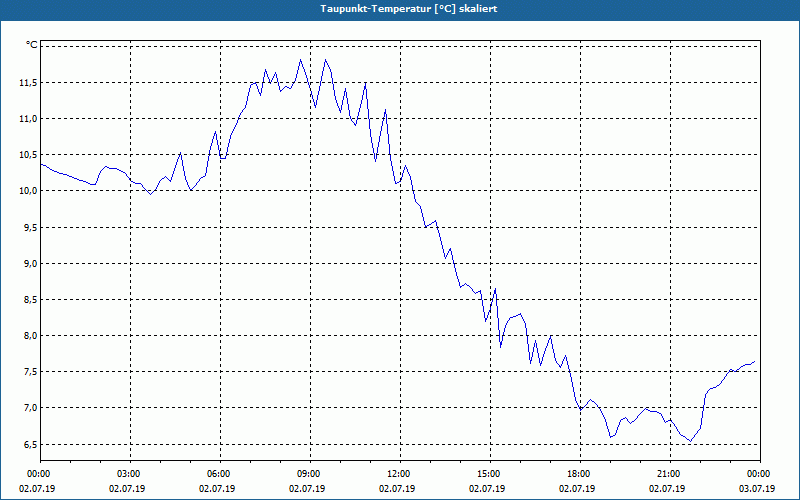800x500 pixels.
Task: Click the "02.07.19" date under "12:00"
Action: (397, 488)
